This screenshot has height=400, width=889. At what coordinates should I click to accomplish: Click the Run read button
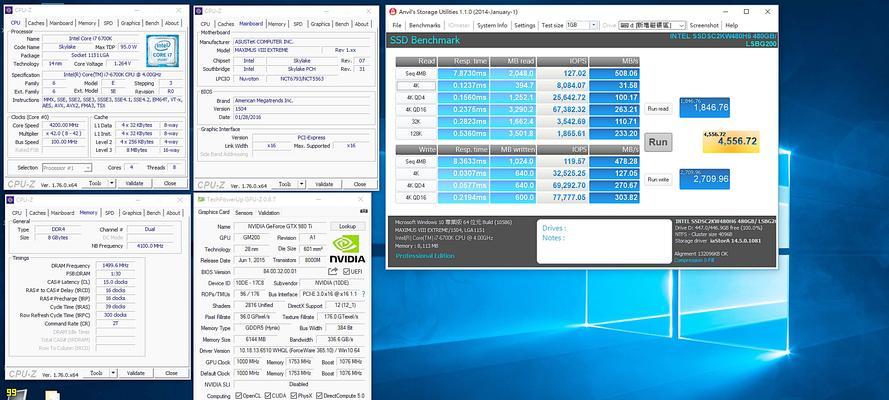[658, 108]
